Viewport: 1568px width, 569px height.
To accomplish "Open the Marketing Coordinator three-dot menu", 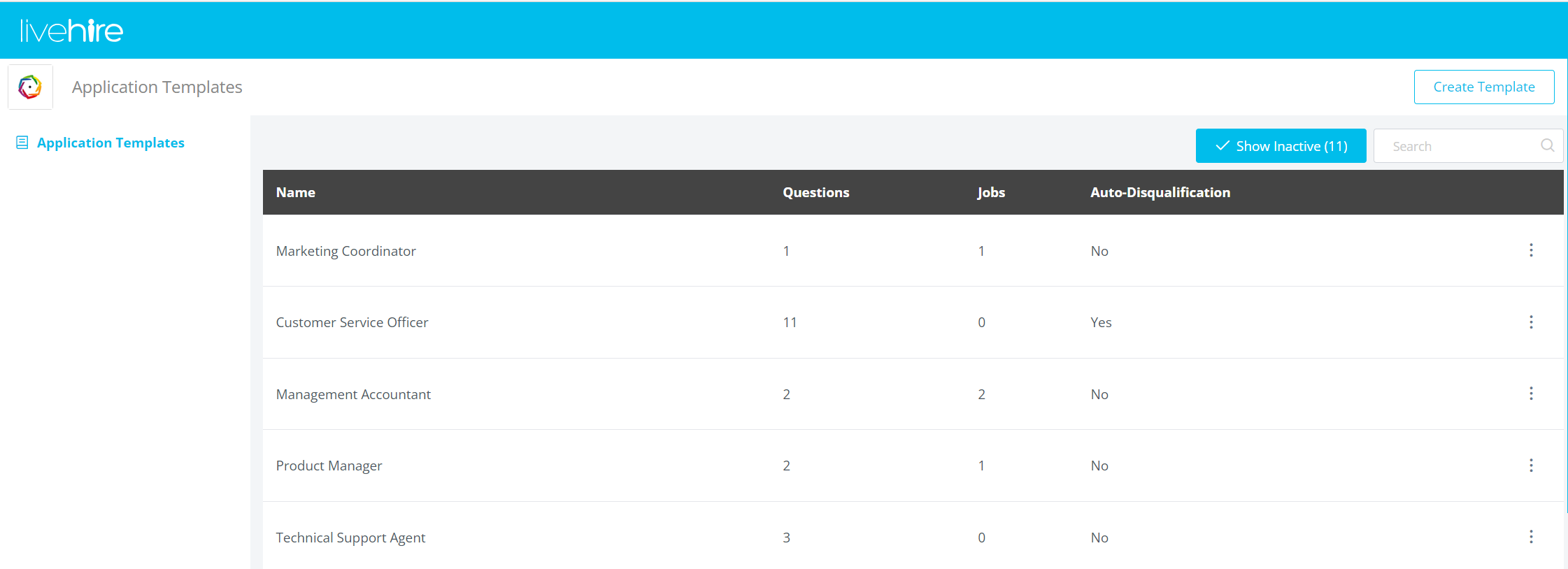I will pos(1531,250).
